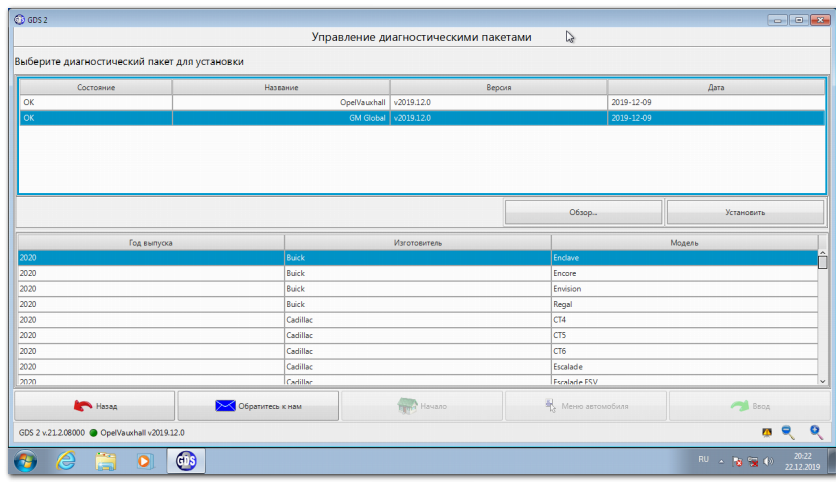Select the Cadillac CT4 row
Screen dimensions: 836x488
click(418, 320)
